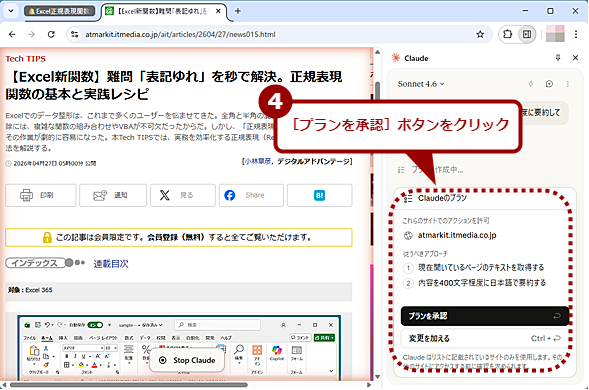Viewport: 589px width, 390px height.
Task: Open a new tab with plus button
Action: coord(237,11)
